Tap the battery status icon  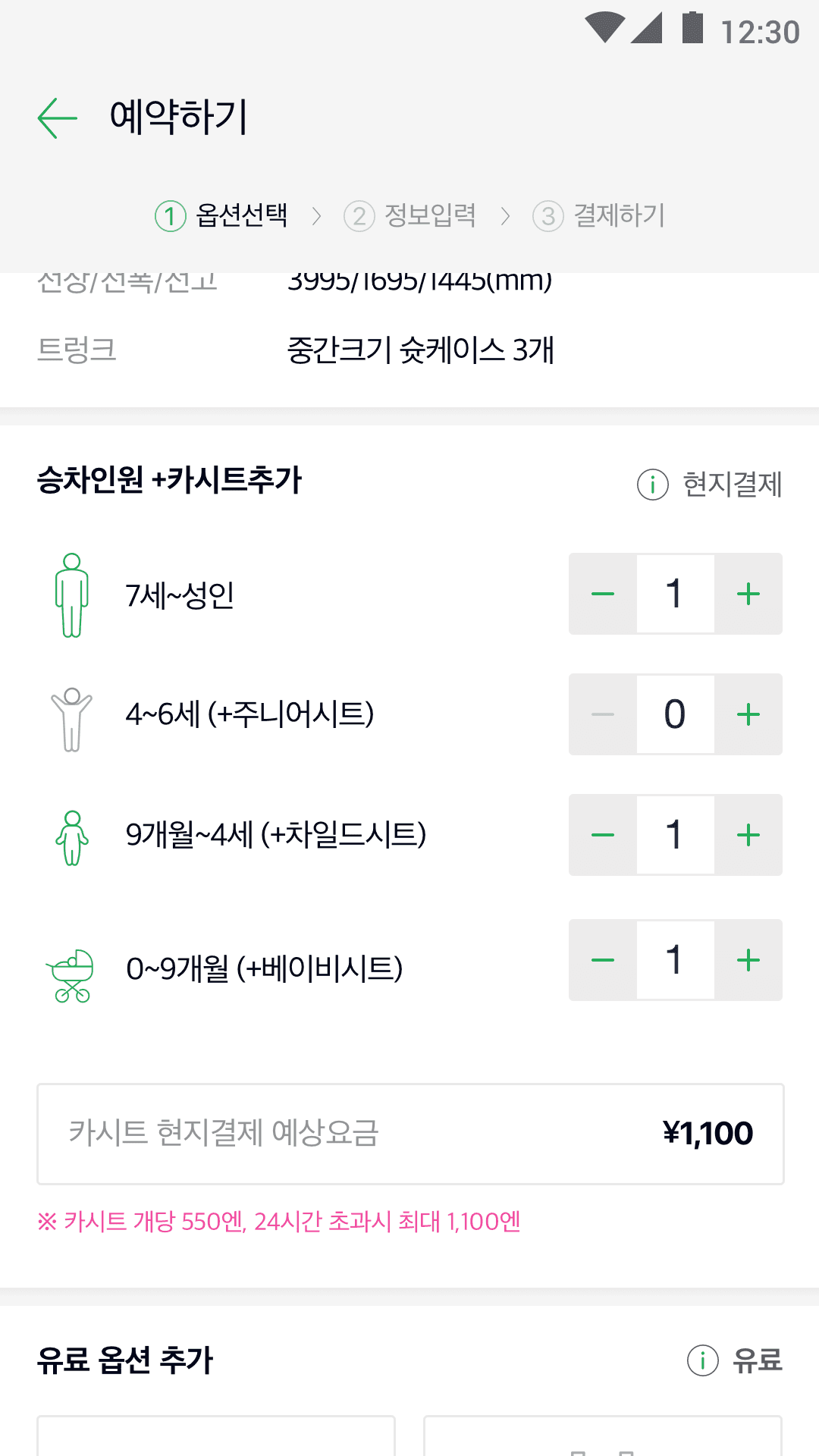click(692, 29)
